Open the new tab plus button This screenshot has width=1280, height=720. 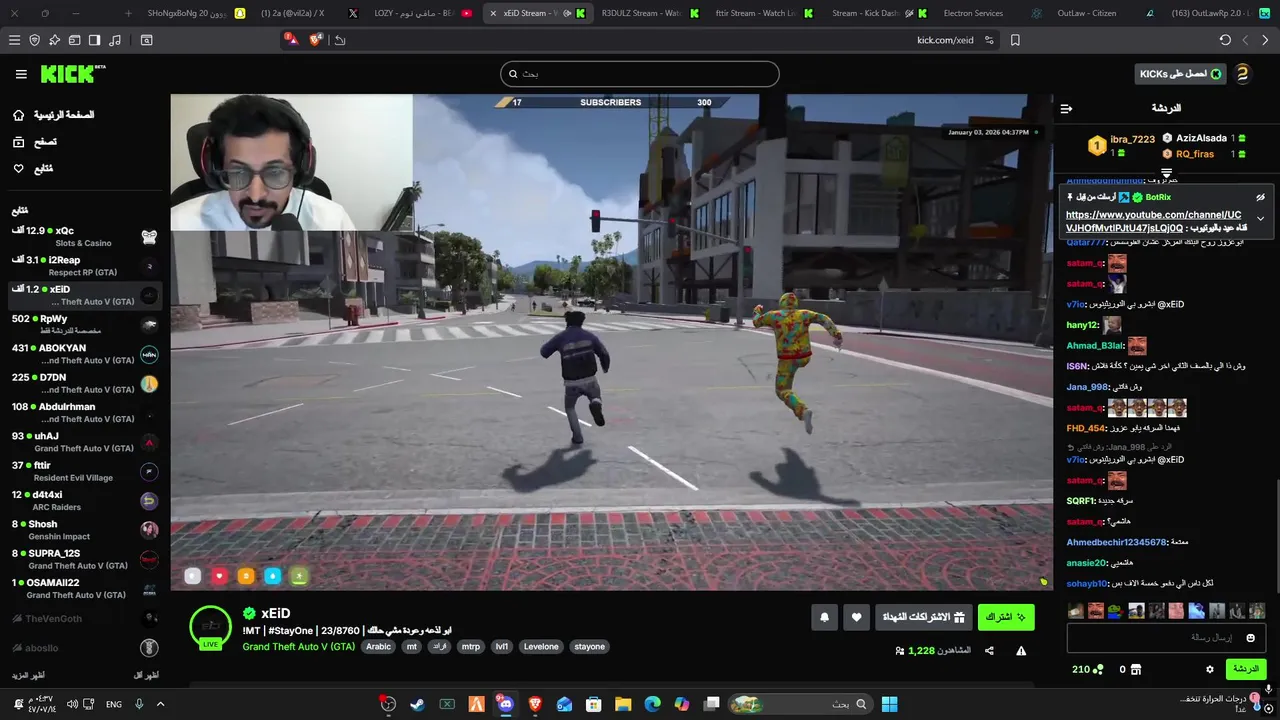click(128, 13)
